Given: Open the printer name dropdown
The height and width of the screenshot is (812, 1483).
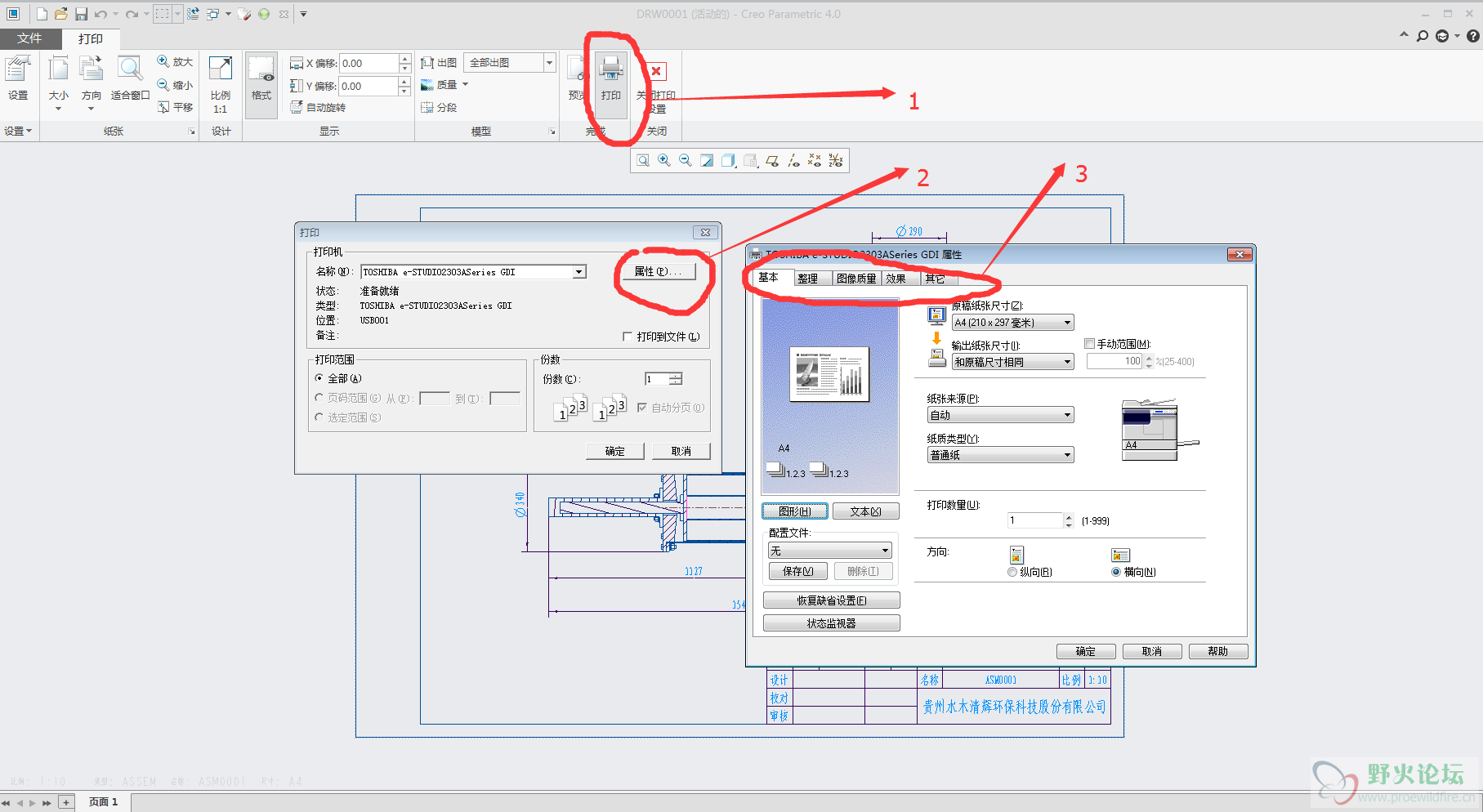Looking at the screenshot, I should pyautogui.click(x=578, y=272).
